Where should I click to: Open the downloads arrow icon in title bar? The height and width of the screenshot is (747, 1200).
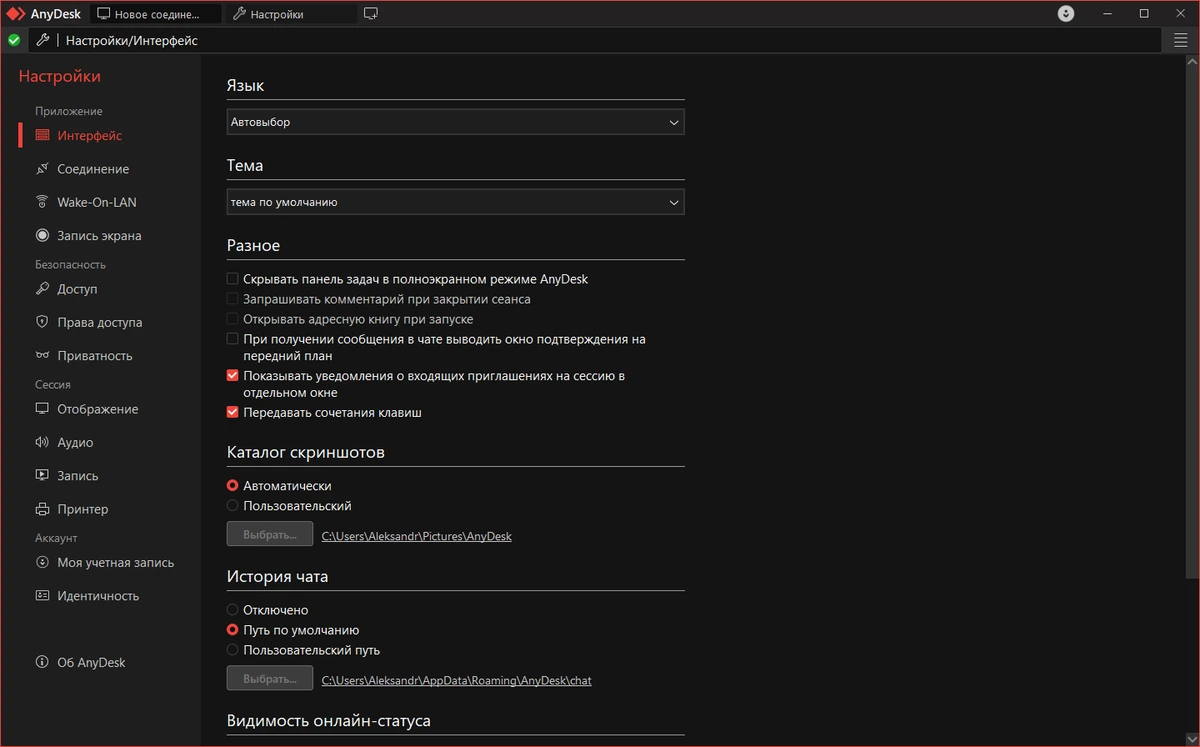coord(1066,14)
